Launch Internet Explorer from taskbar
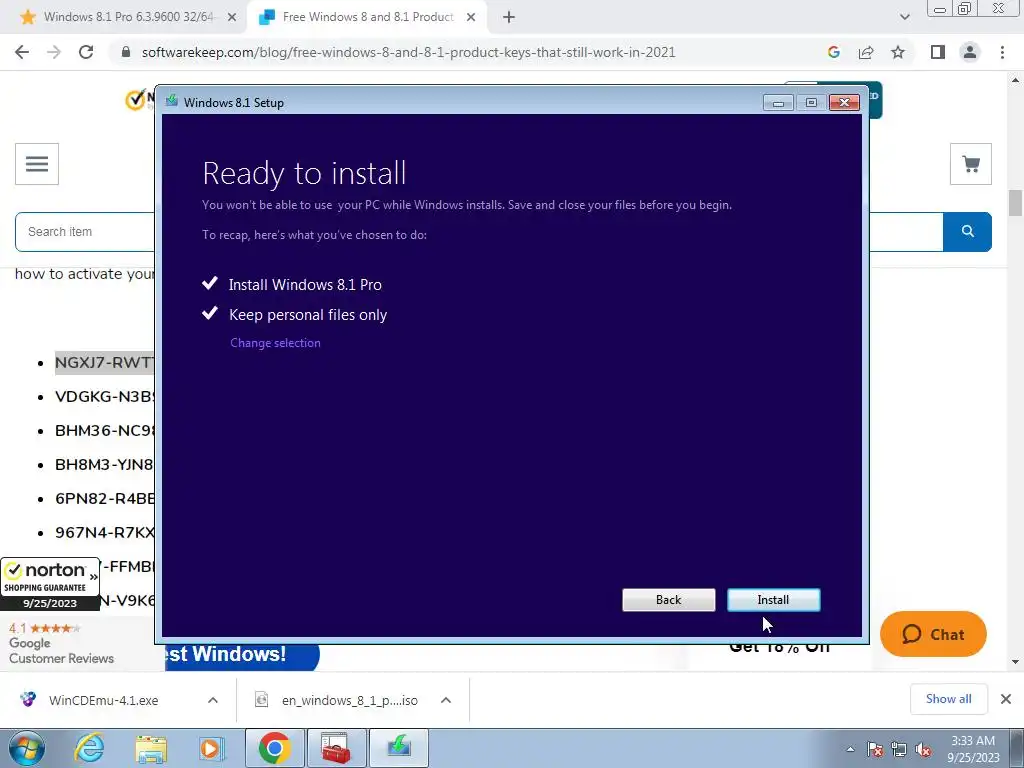Image resolution: width=1024 pixels, height=768 pixels. (89, 748)
